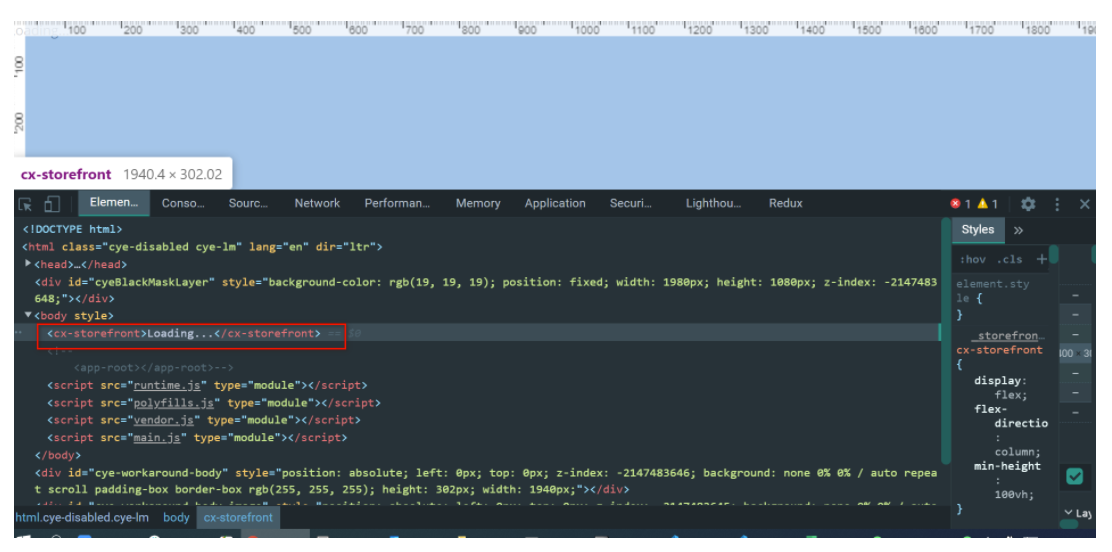Activate the inspect element picker icon
This screenshot has width=1112, height=552.
26,204
